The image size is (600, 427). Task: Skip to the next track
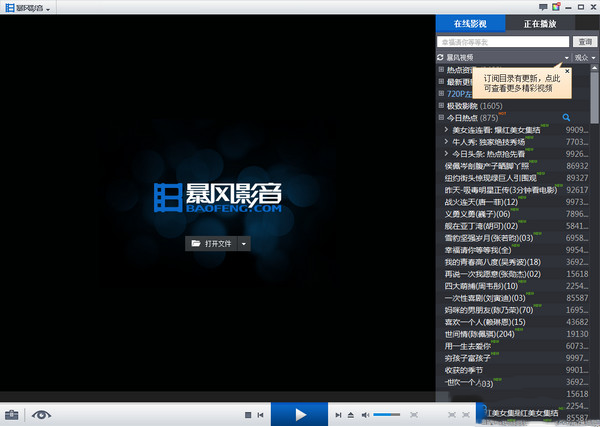[338, 415]
